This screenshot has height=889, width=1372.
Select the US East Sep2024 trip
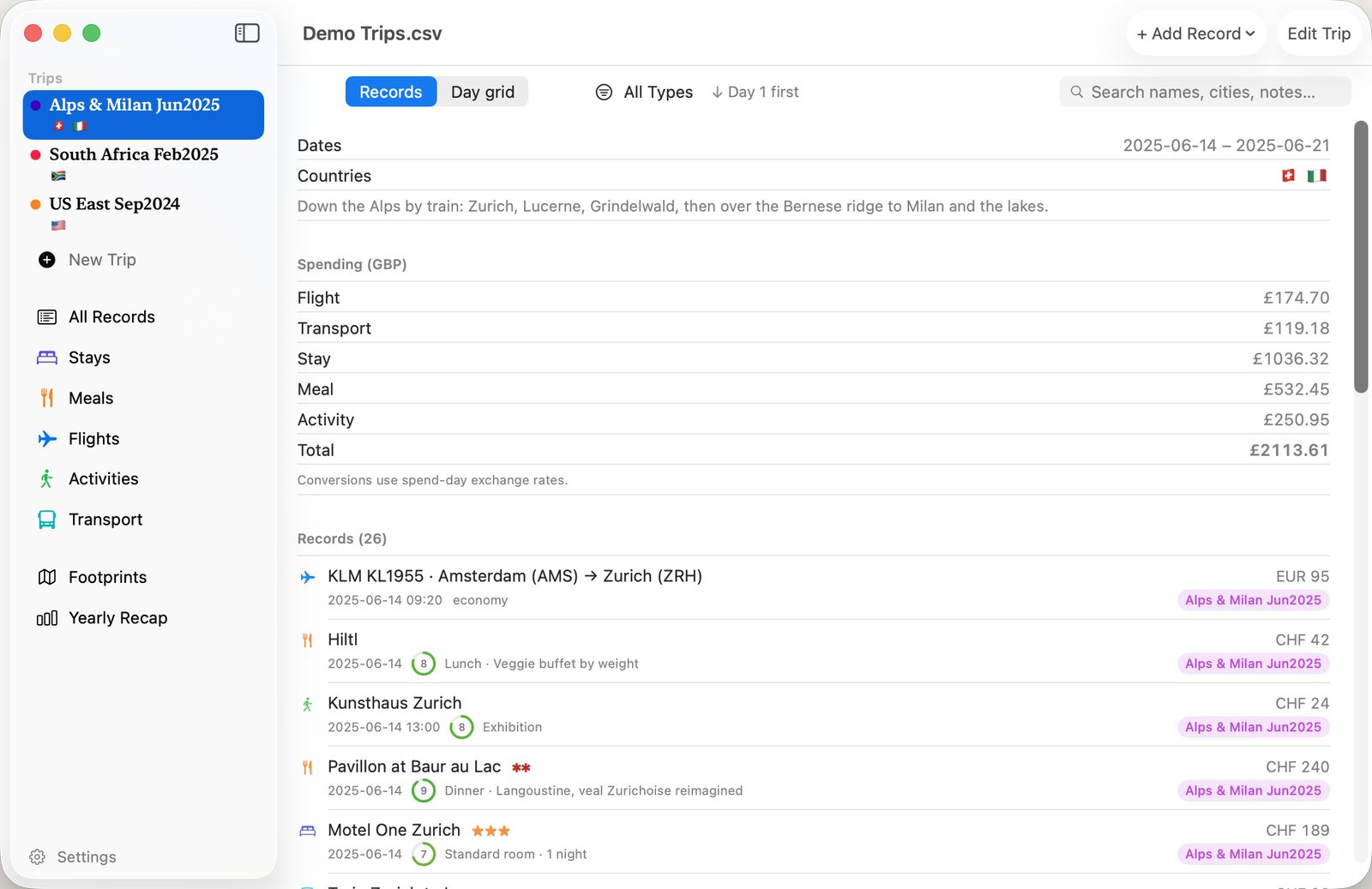click(143, 213)
